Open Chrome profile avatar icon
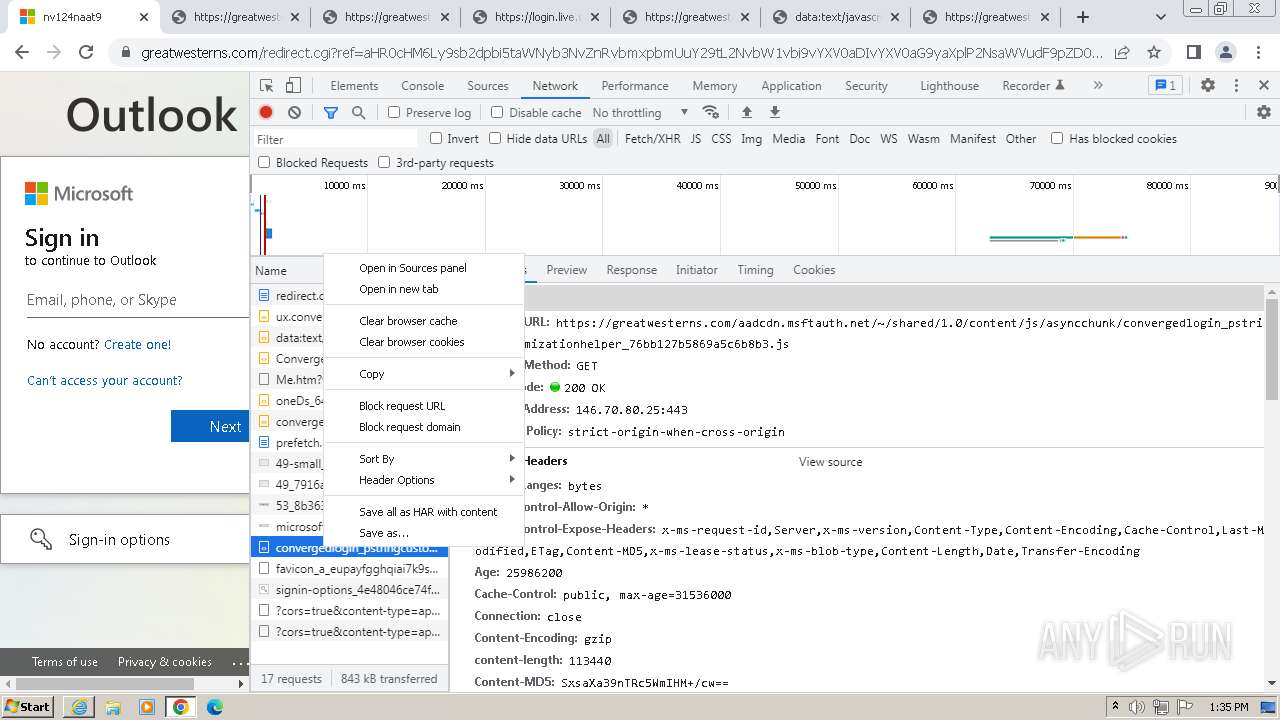1280x720 pixels. point(1225,52)
